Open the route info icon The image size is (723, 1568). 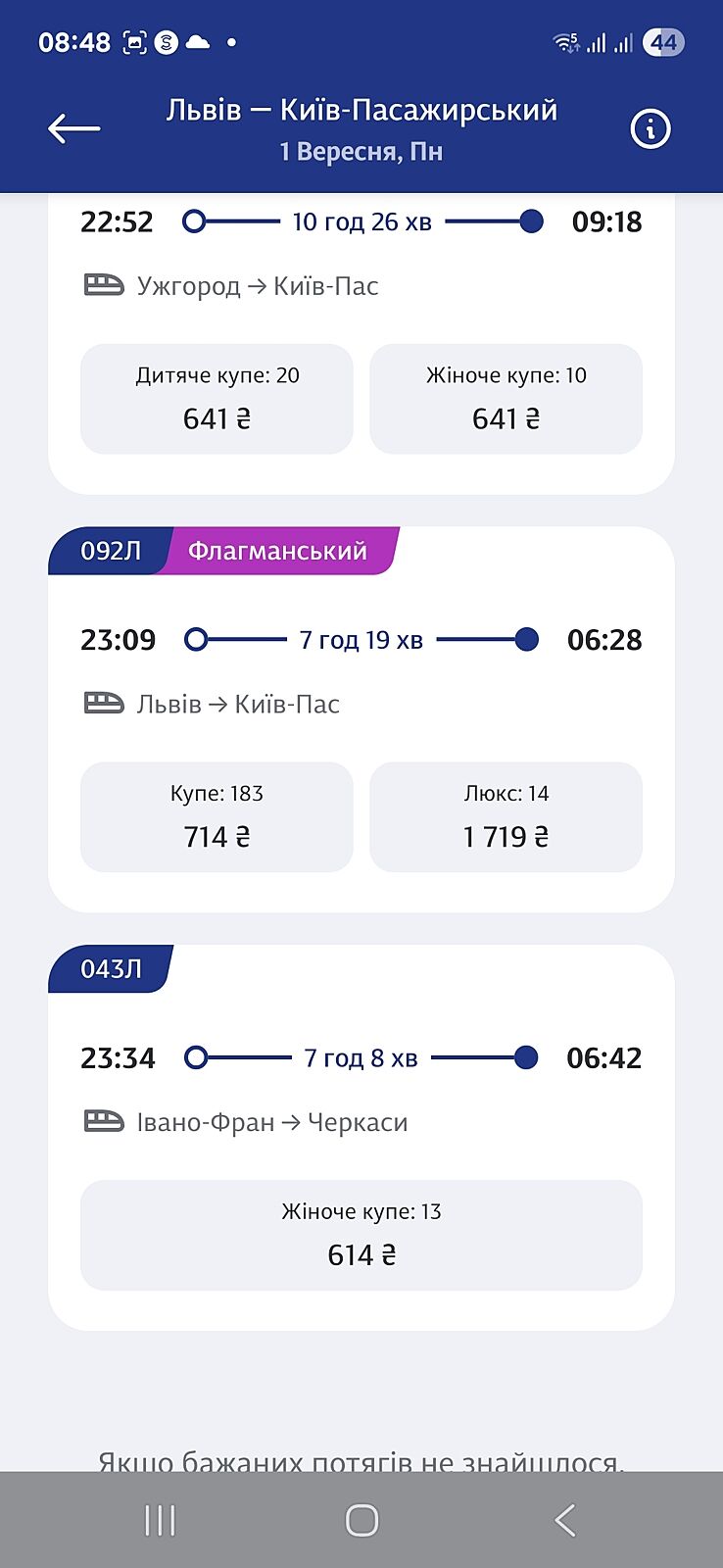pyautogui.click(x=650, y=128)
